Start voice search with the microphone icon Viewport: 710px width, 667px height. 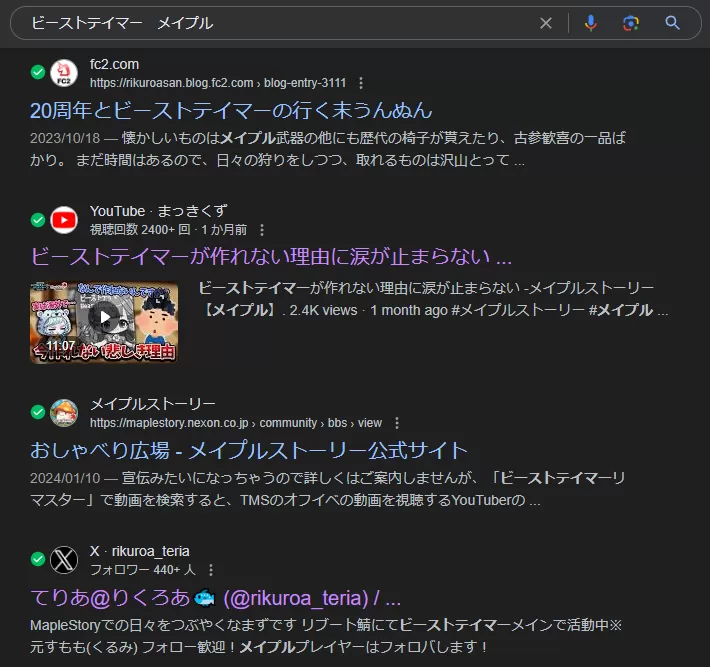[590, 23]
